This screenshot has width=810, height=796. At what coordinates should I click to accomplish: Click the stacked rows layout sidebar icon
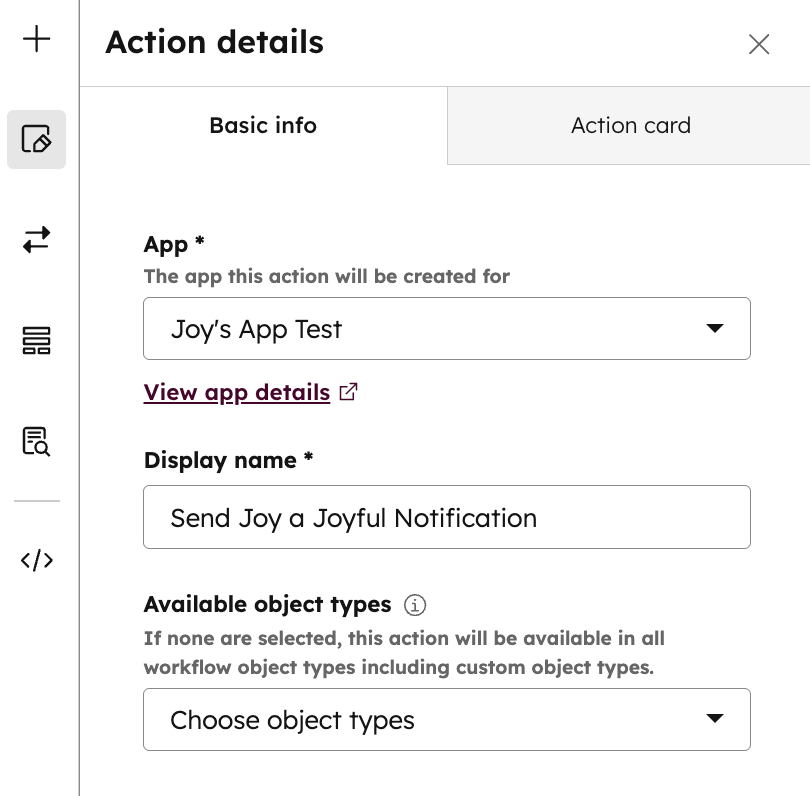[x=37, y=341]
